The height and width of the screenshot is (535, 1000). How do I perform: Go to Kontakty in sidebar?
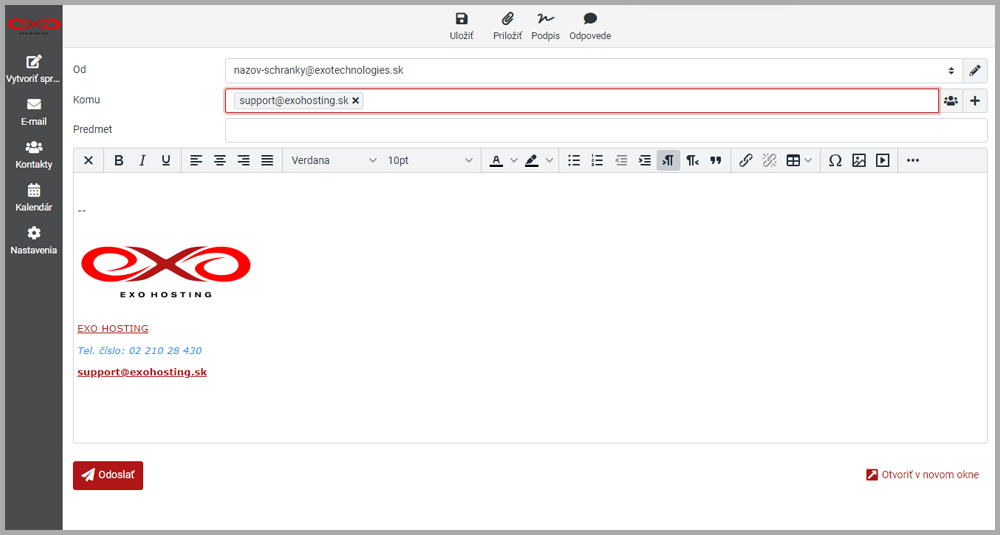[x=34, y=154]
